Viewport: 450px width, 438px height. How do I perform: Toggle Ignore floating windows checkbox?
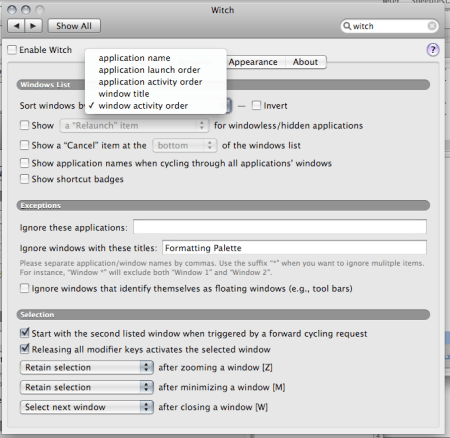24,288
